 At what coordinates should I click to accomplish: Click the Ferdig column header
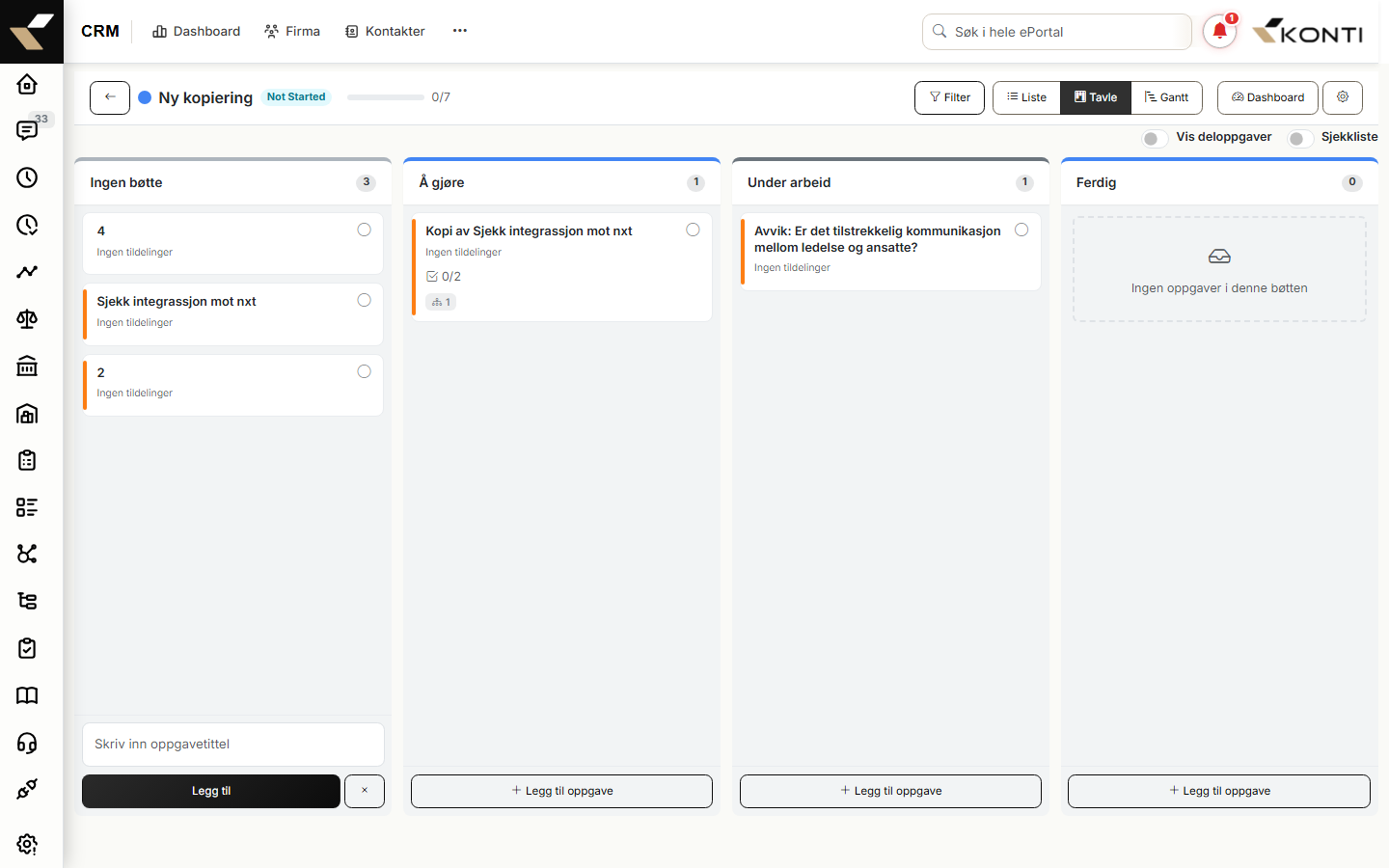(x=1219, y=182)
